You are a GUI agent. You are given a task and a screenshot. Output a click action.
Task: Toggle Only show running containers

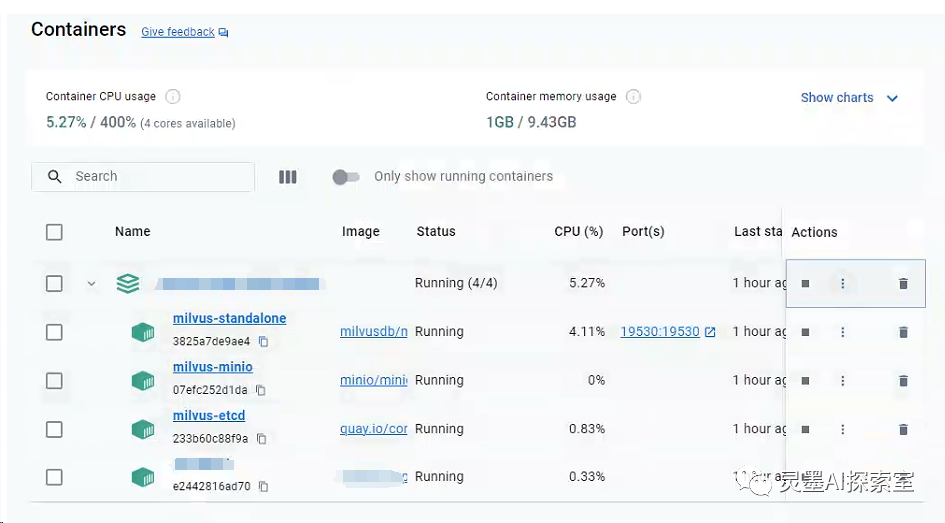click(346, 177)
